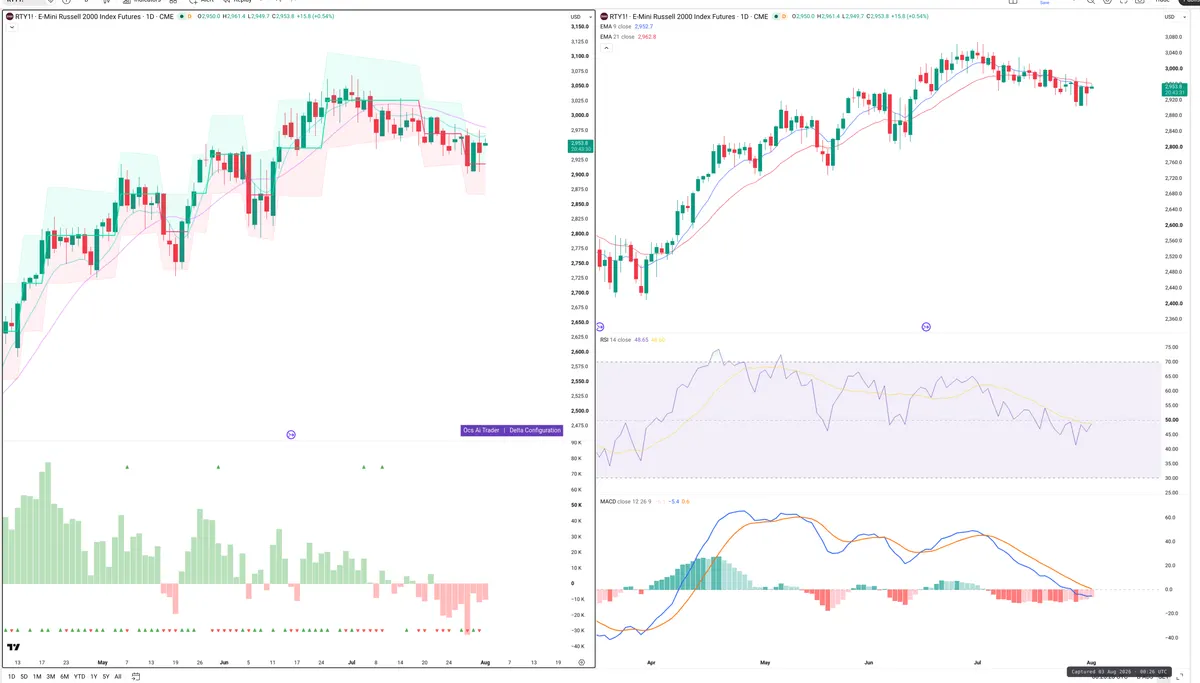
Task: Click the Delta Configuration label
Action: click(535, 430)
